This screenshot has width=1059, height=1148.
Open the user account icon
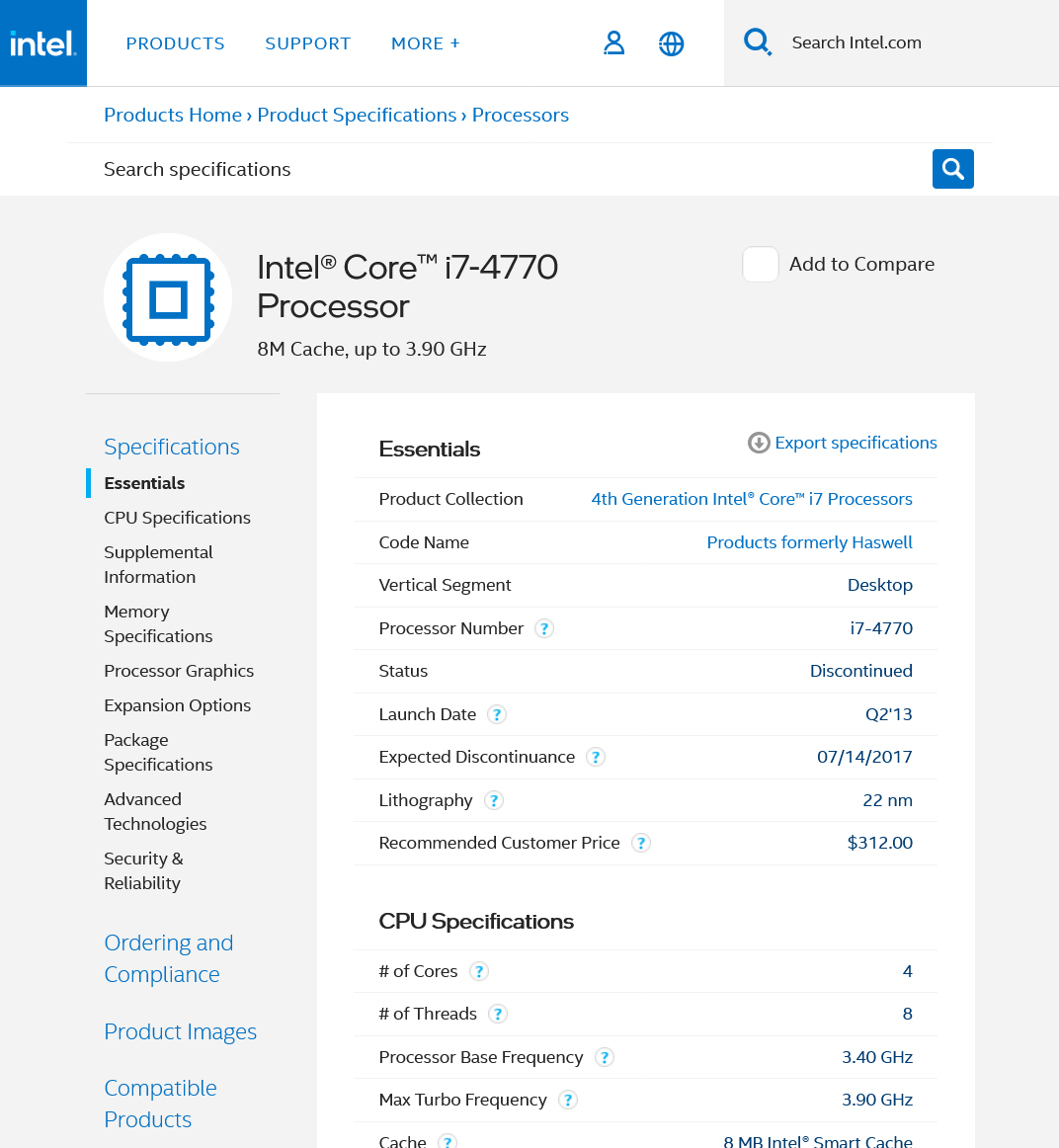pyautogui.click(x=613, y=43)
